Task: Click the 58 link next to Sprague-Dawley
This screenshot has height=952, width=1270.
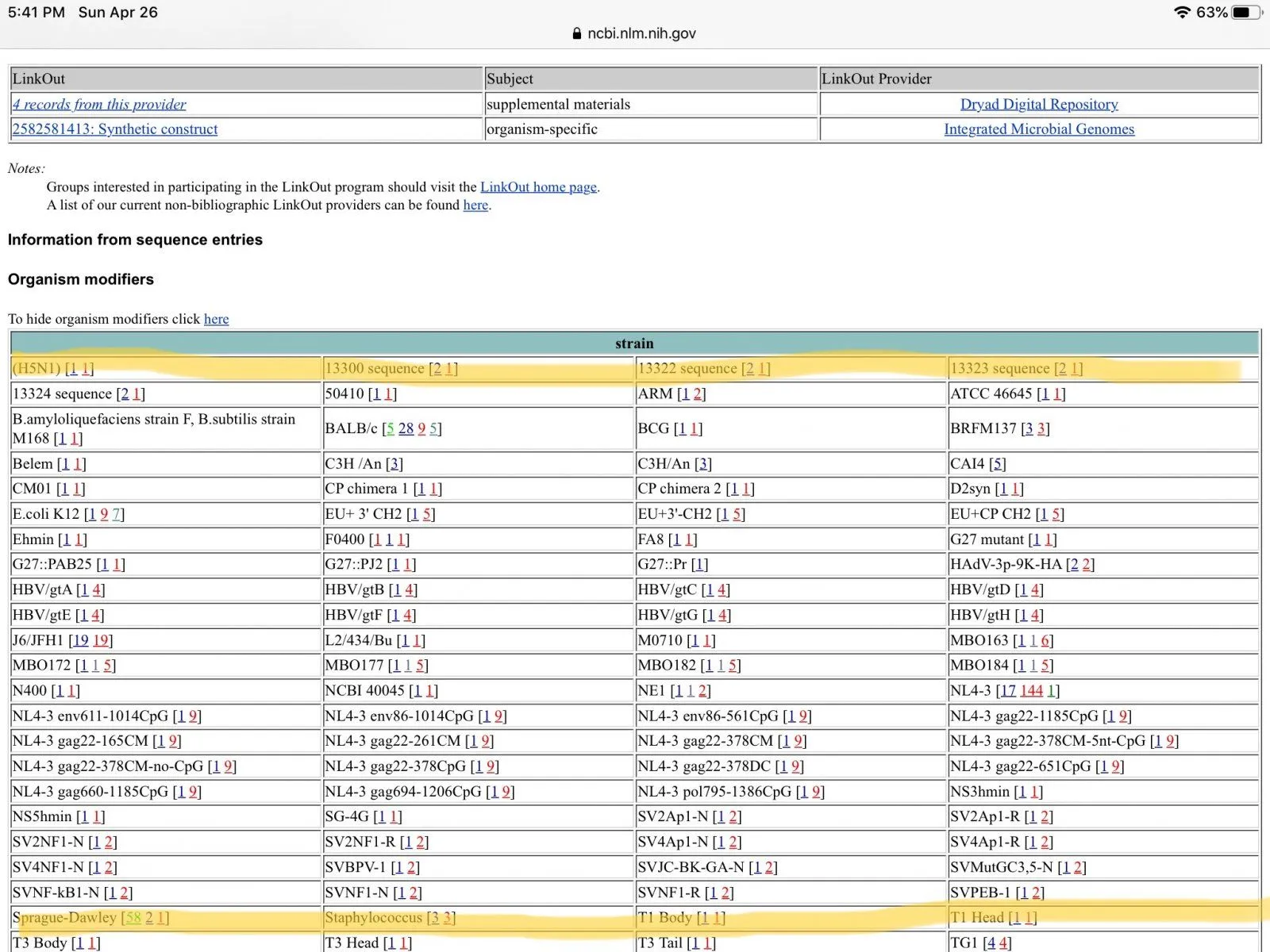Action: [133, 918]
